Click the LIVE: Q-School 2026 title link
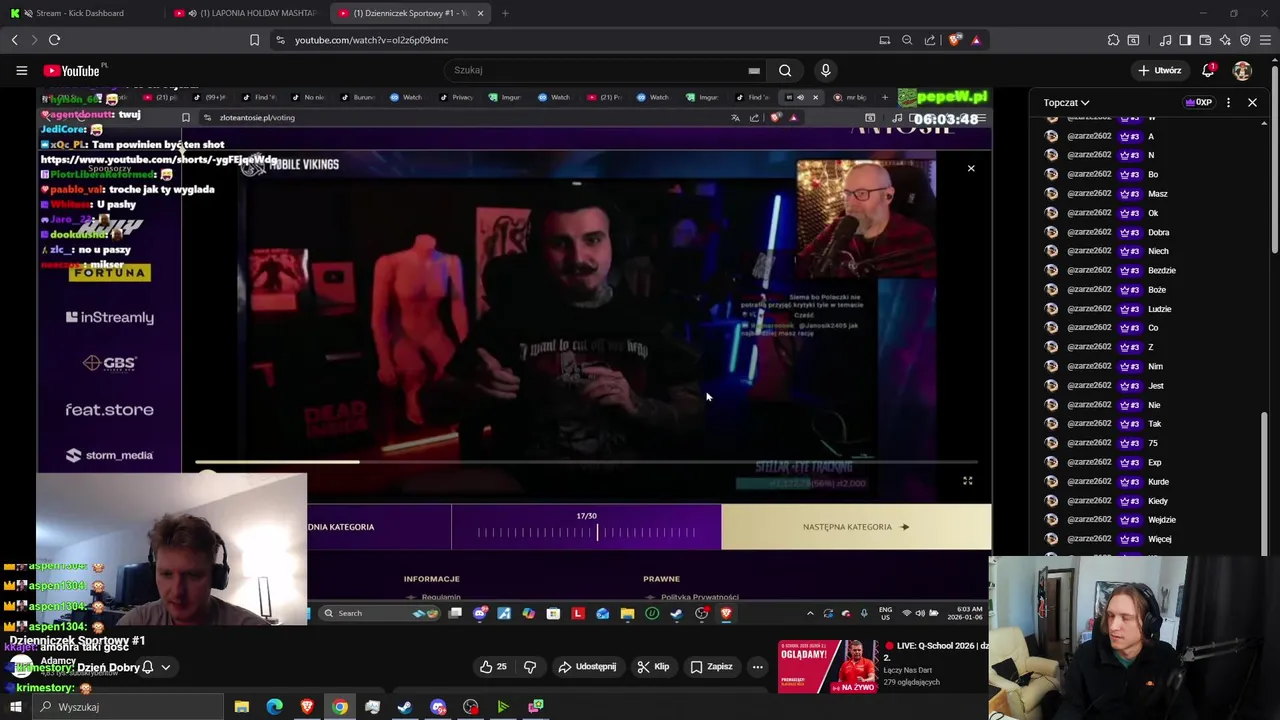This screenshot has width=1280, height=720. 936,652
